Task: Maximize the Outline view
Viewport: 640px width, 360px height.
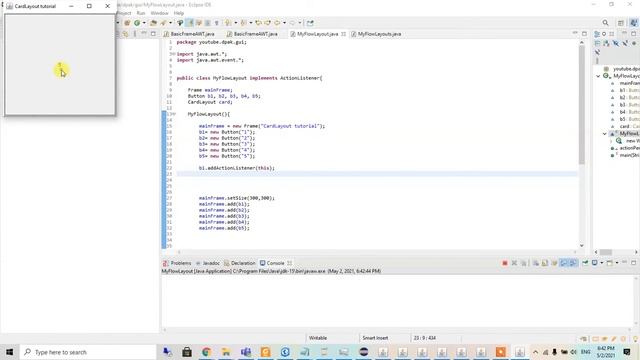Action: click(x=634, y=33)
